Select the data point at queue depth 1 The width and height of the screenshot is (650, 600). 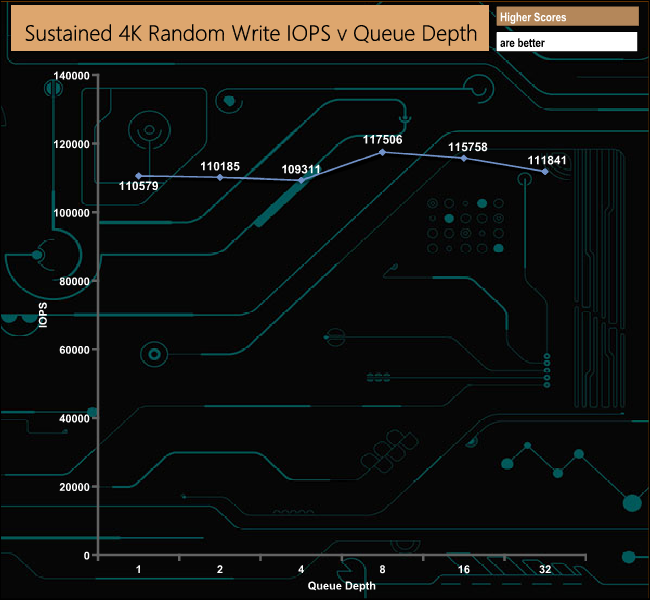coord(138,176)
